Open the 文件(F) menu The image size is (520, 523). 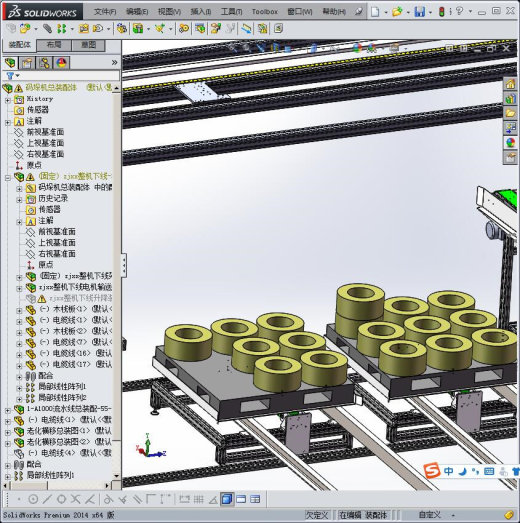105,12
